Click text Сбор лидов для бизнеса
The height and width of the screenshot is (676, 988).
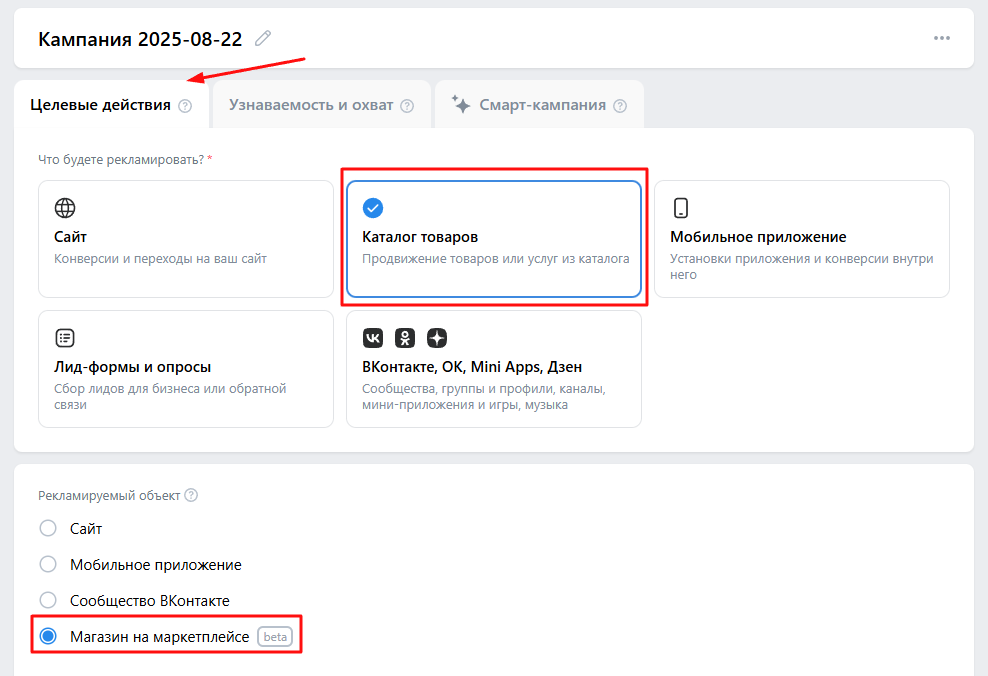coord(129,389)
